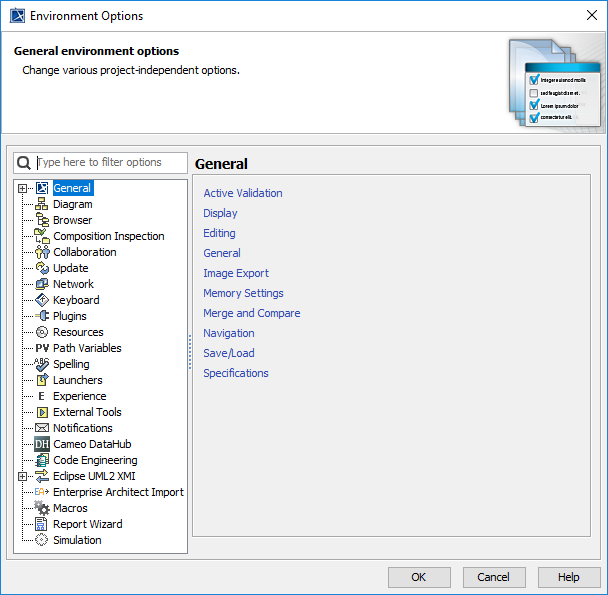
Task: Click the Notifications envelope icon
Action: (x=42, y=428)
